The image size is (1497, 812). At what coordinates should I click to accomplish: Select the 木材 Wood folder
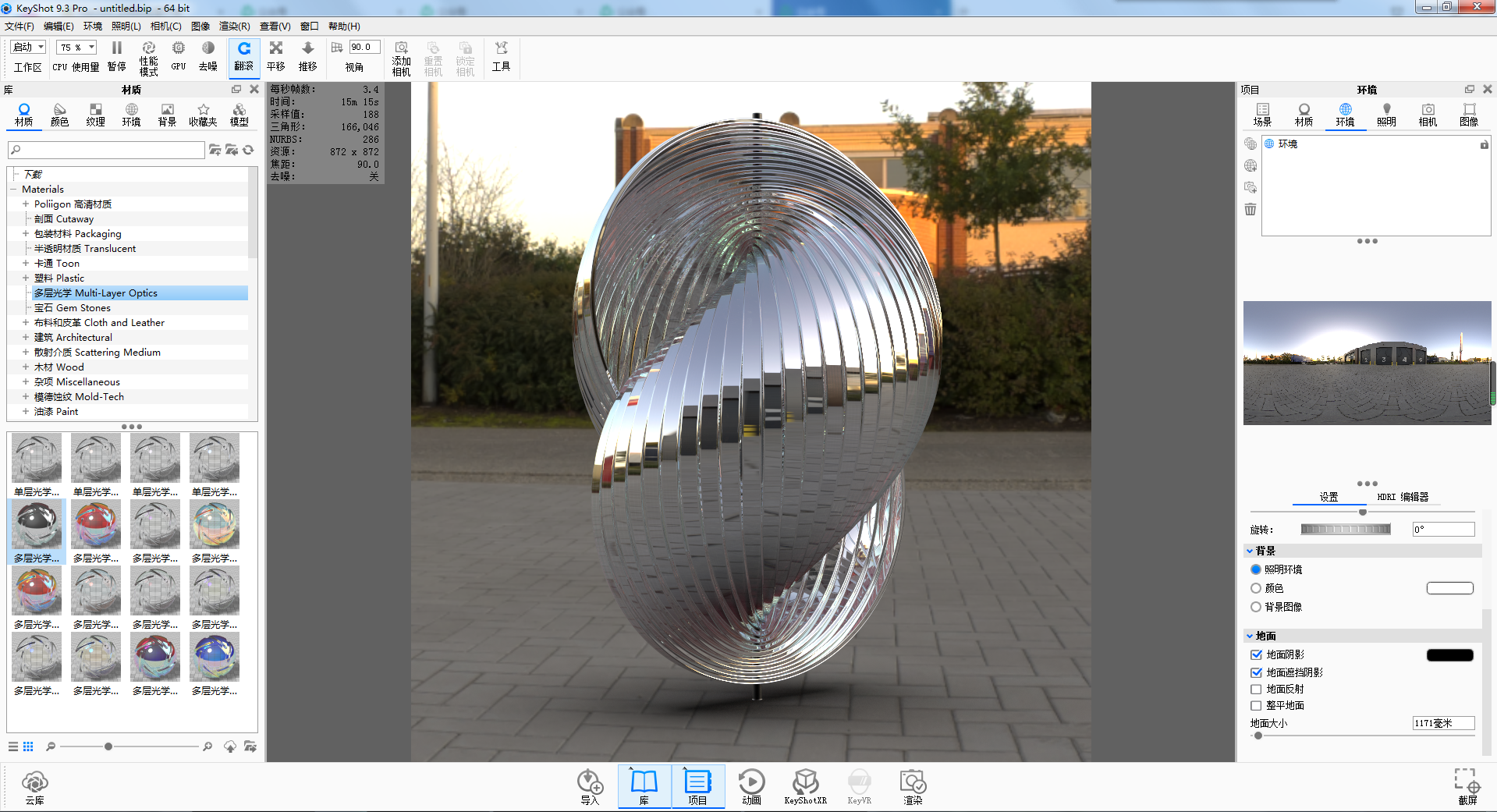(59, 367)
